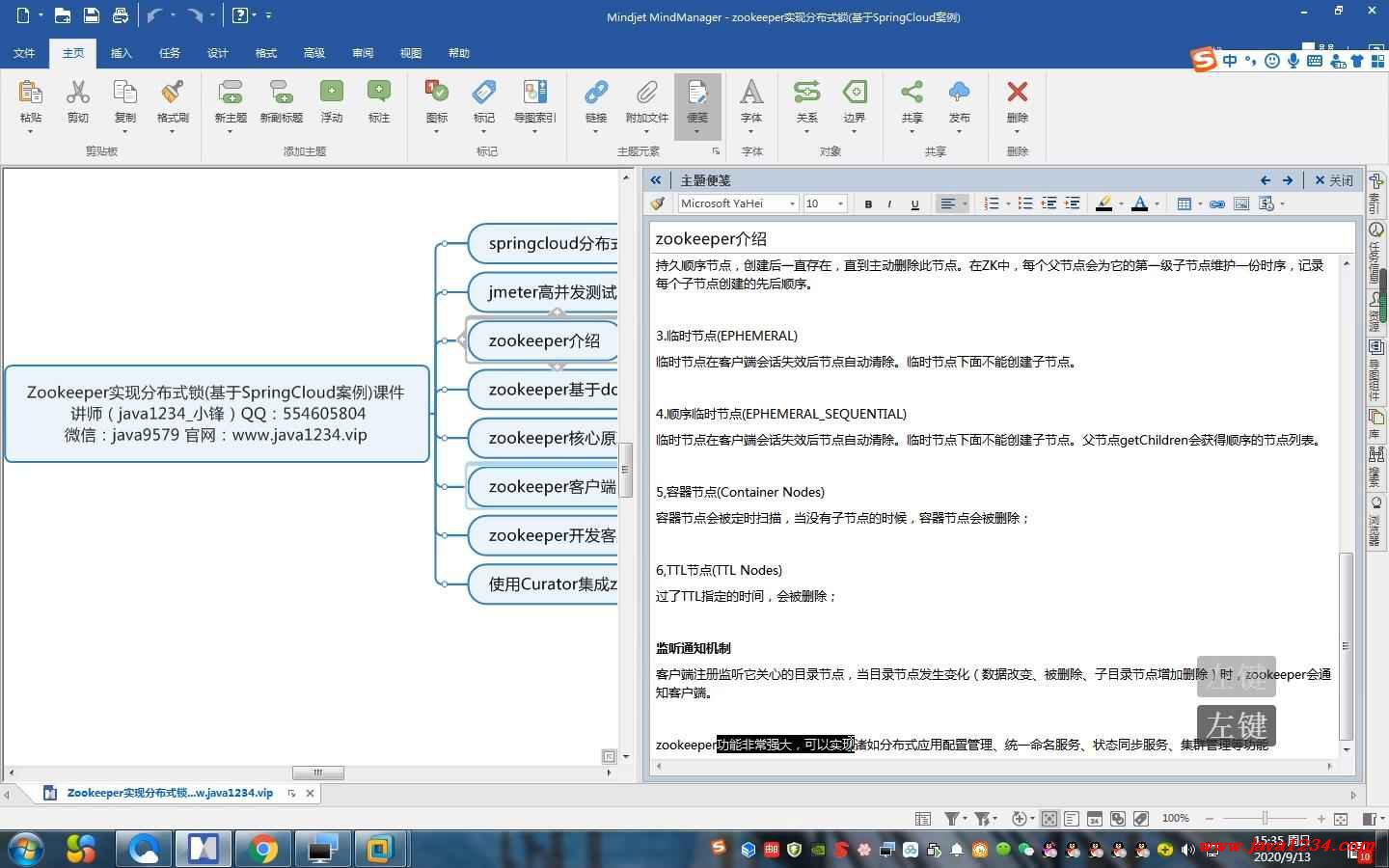Toggle Underline formatting in notes
1389x868 pixels.
[x=914, y=203]
